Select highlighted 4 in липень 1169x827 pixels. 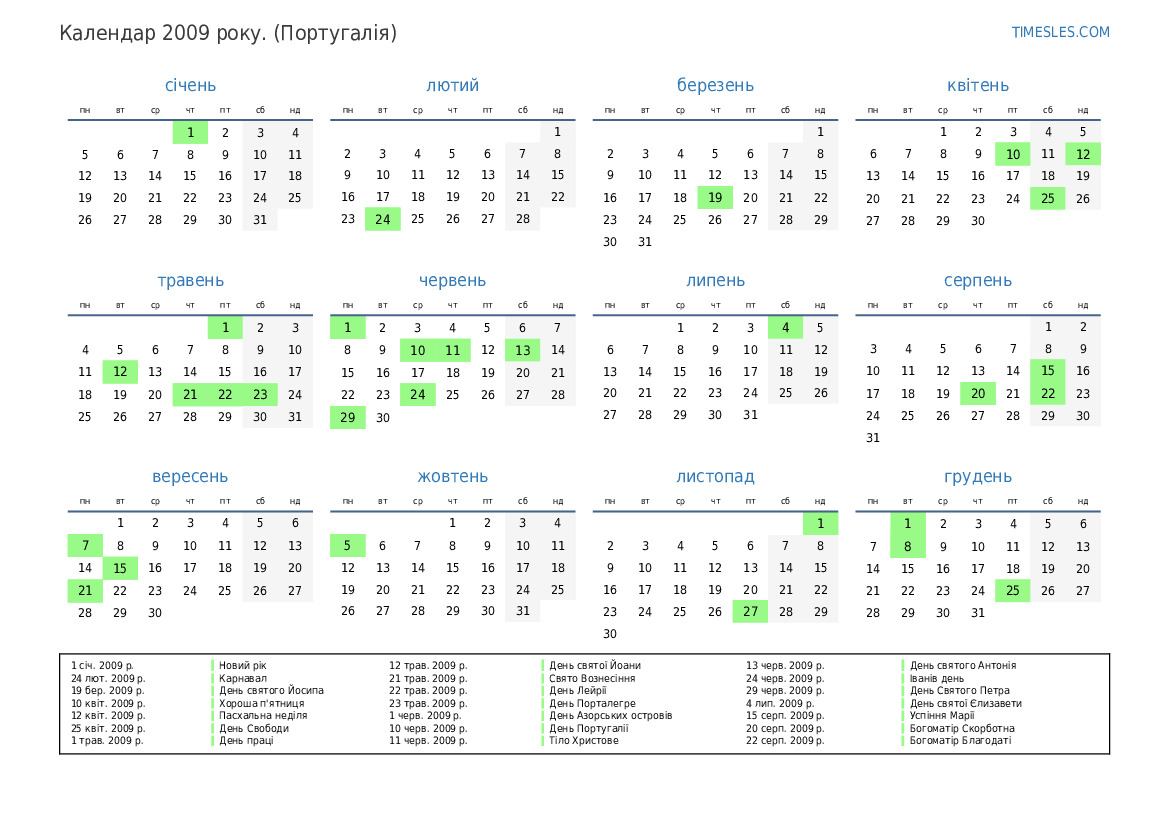[785, 328]
